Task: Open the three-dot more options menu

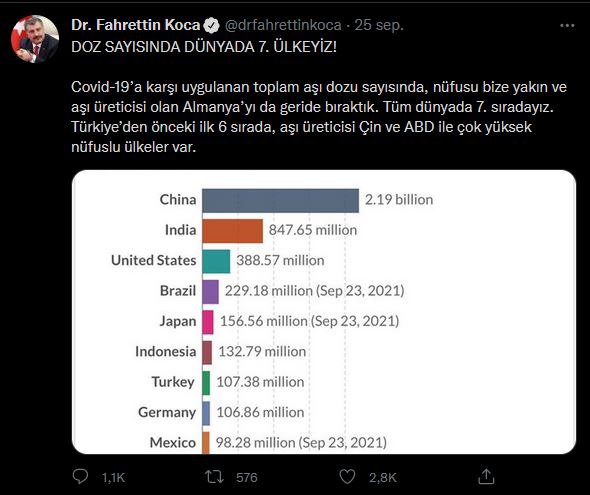Action: [x=567, y=26]
